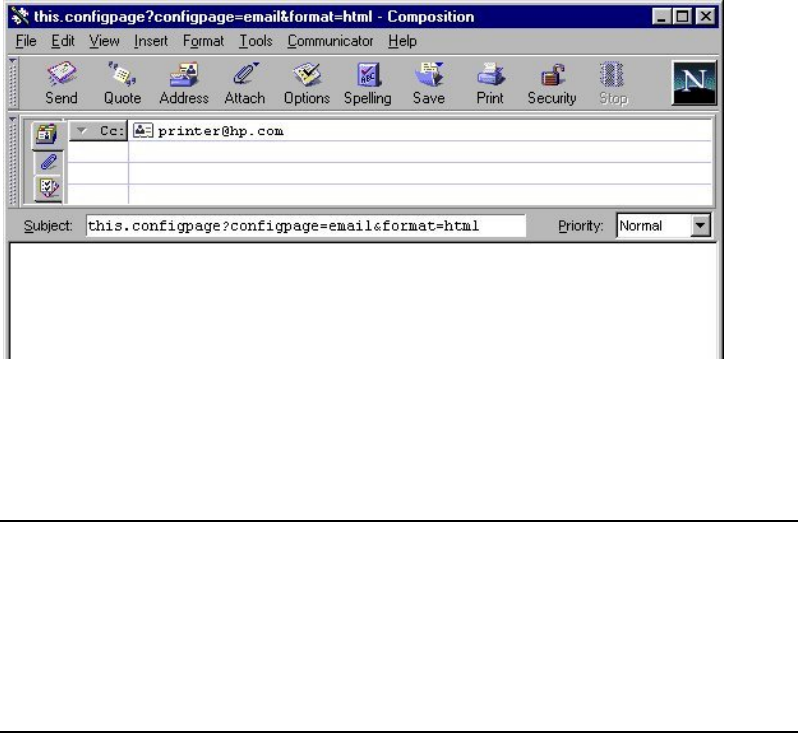Maximize the Composition window
Viewport: 798px width, 733px height.
point(682,17)
